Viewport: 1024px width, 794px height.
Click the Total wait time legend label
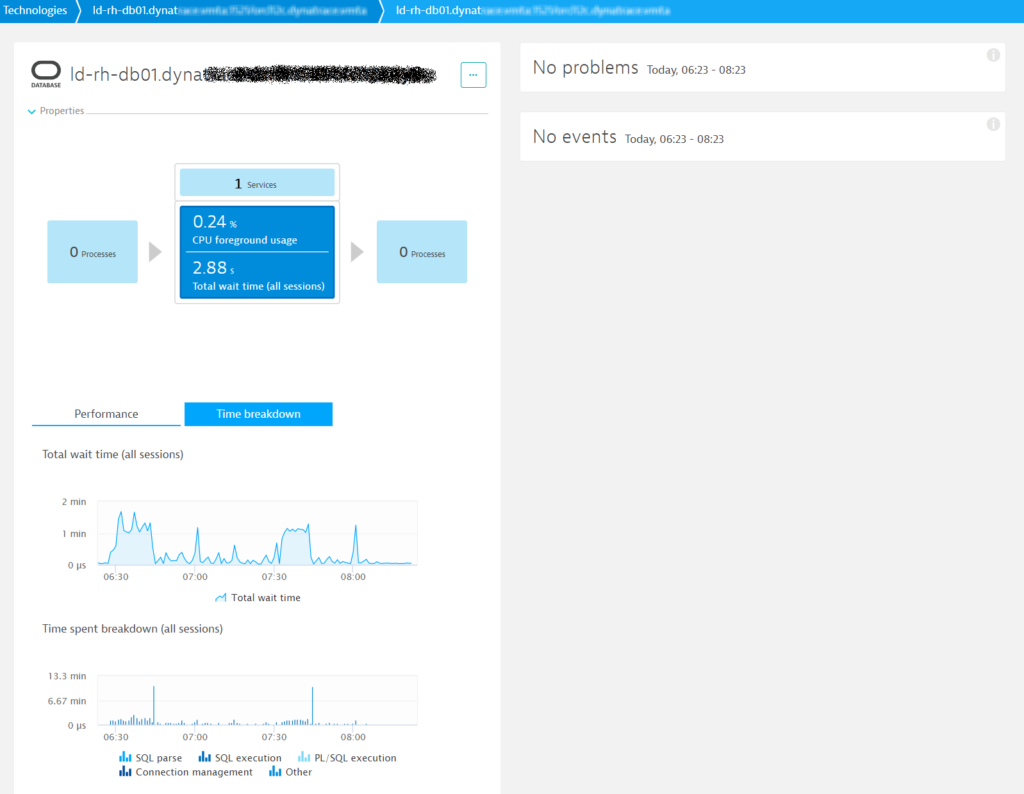pos(266,597)
